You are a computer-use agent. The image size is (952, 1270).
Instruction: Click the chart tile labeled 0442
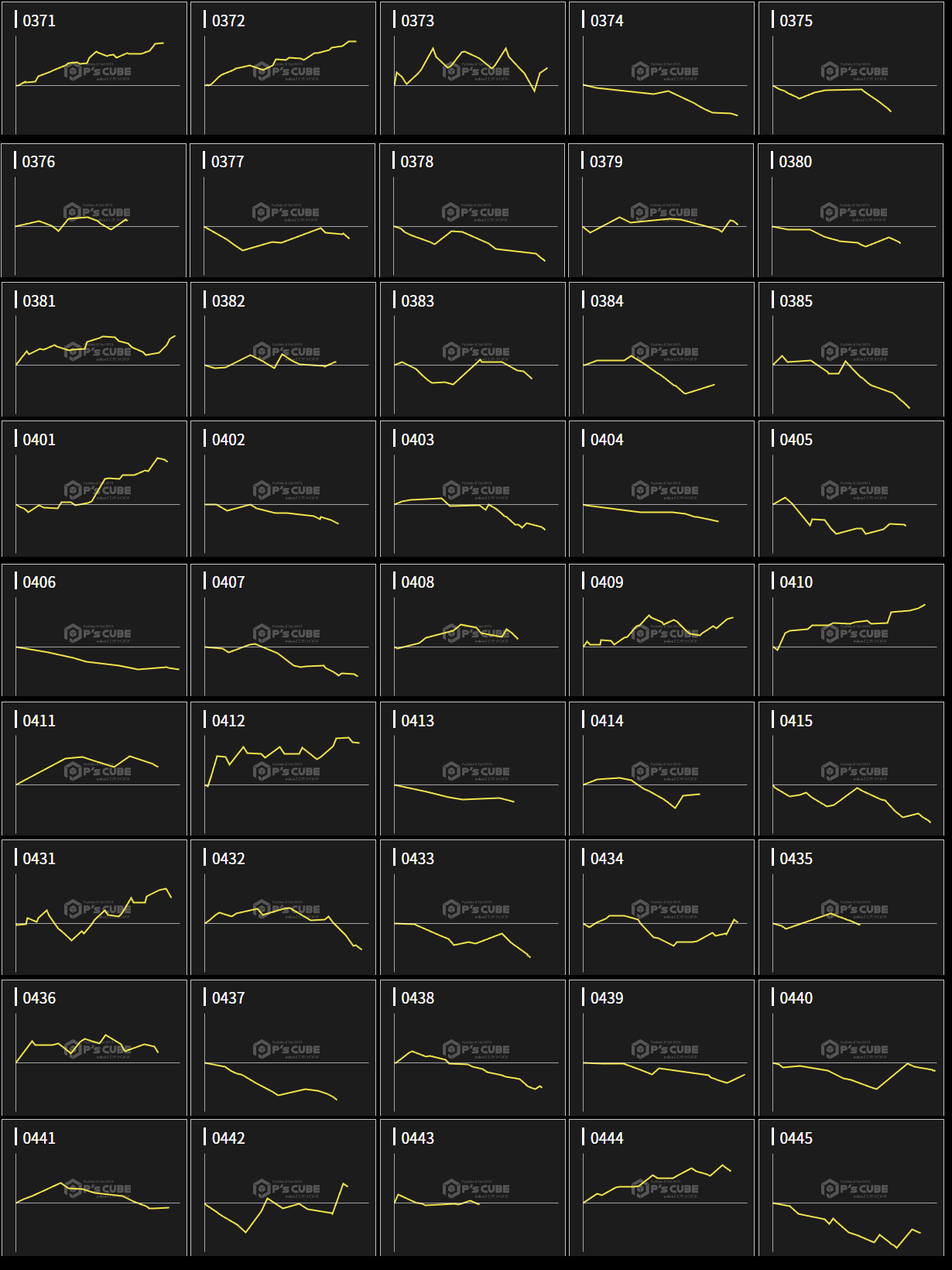pos(283,1187)
